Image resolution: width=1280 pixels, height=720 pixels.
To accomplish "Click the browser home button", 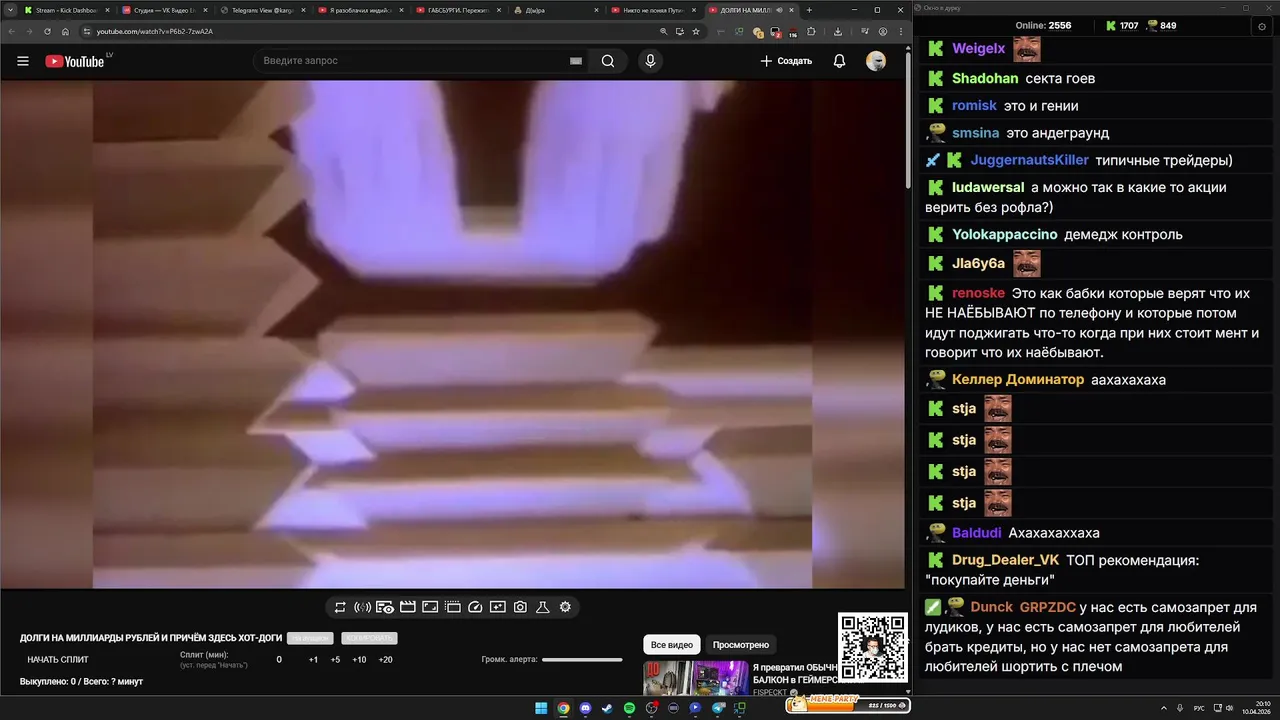I will coord(65,31).
